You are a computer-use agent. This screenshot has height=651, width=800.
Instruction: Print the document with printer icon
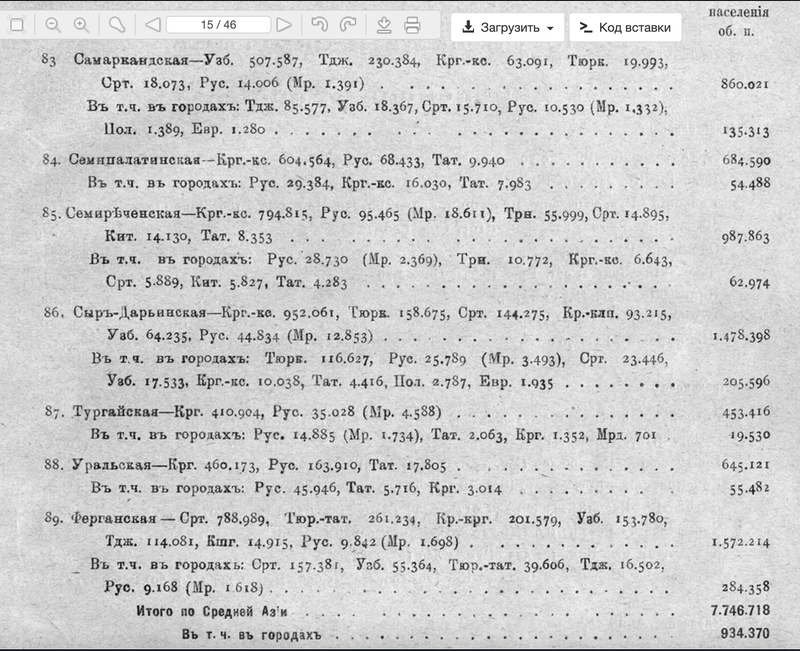pyautogui.click(x=412, y=25)
